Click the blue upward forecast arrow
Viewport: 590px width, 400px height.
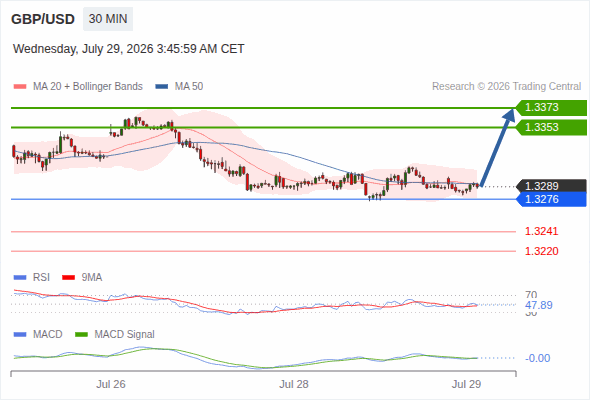pos(497,148)
